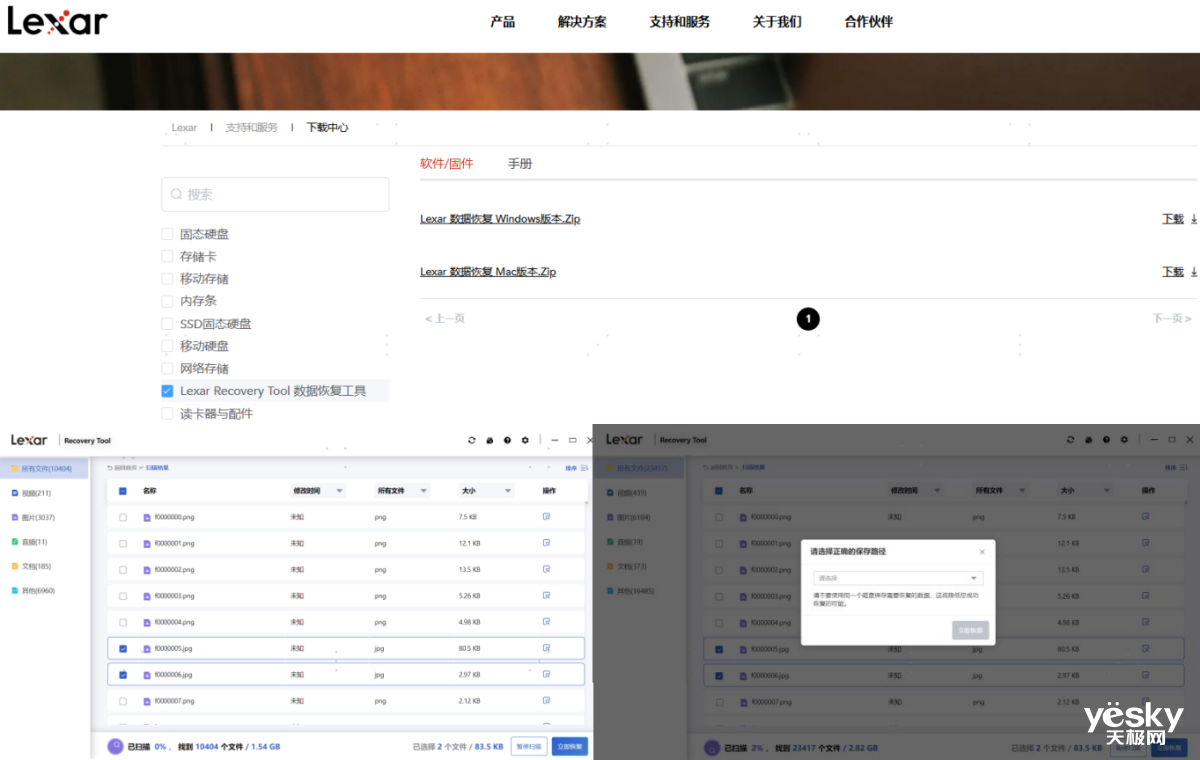Tick f0000000.png checkbox in left Recovery window
Screen dimensions: 1200x760
pyautogui.click(x=123, y=517)
